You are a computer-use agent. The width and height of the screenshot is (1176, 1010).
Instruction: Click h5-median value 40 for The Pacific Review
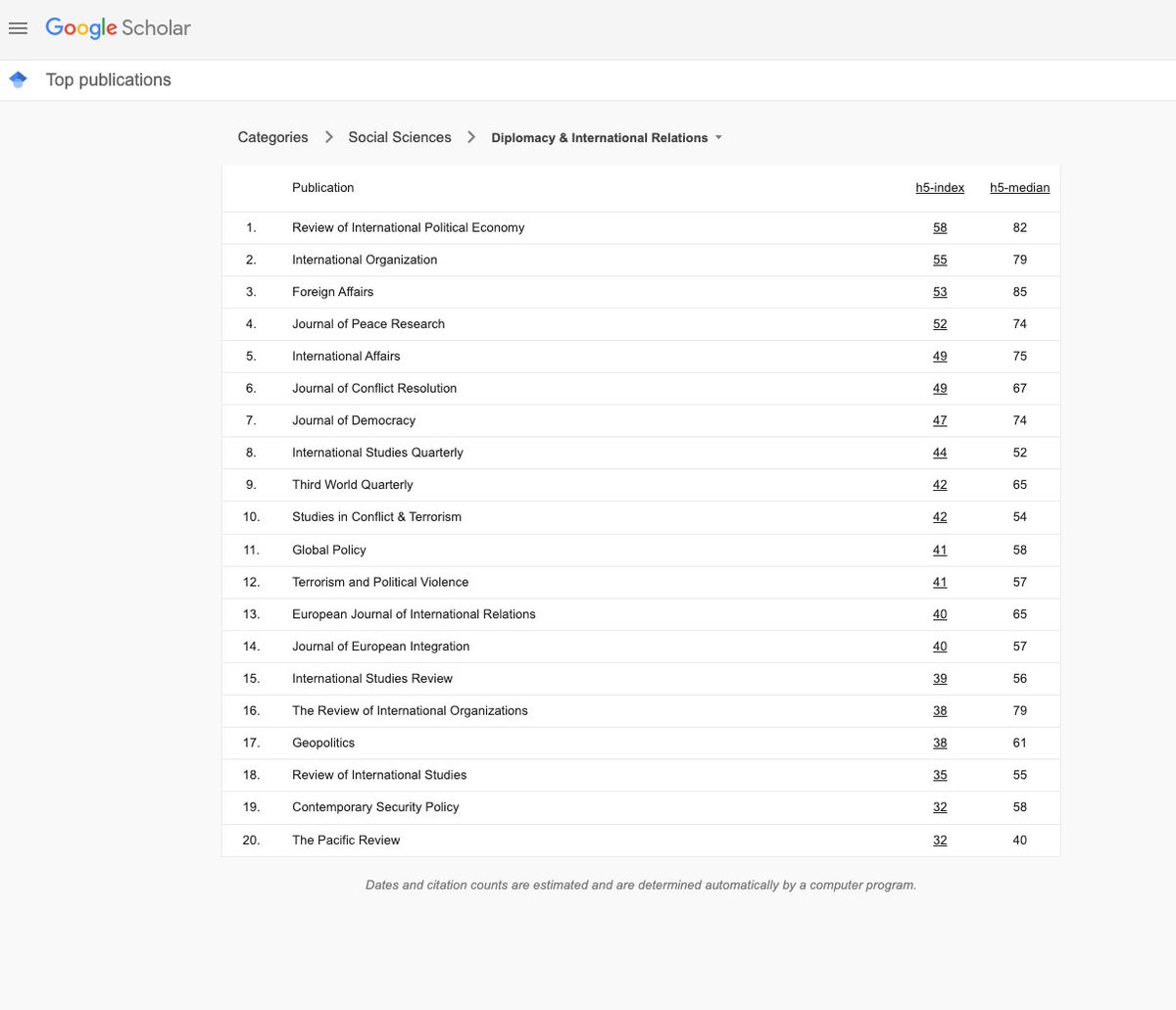tap(1020, 841)
